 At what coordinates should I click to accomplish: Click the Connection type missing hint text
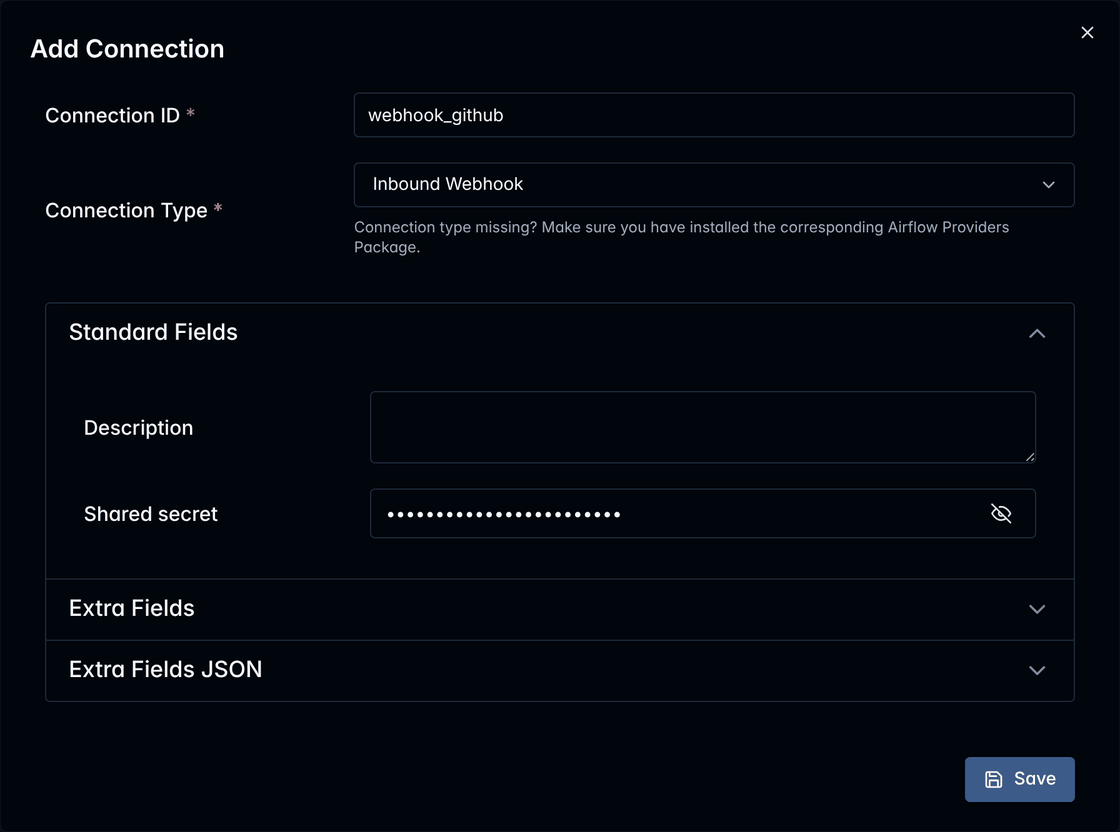click(x=681, y=237)
